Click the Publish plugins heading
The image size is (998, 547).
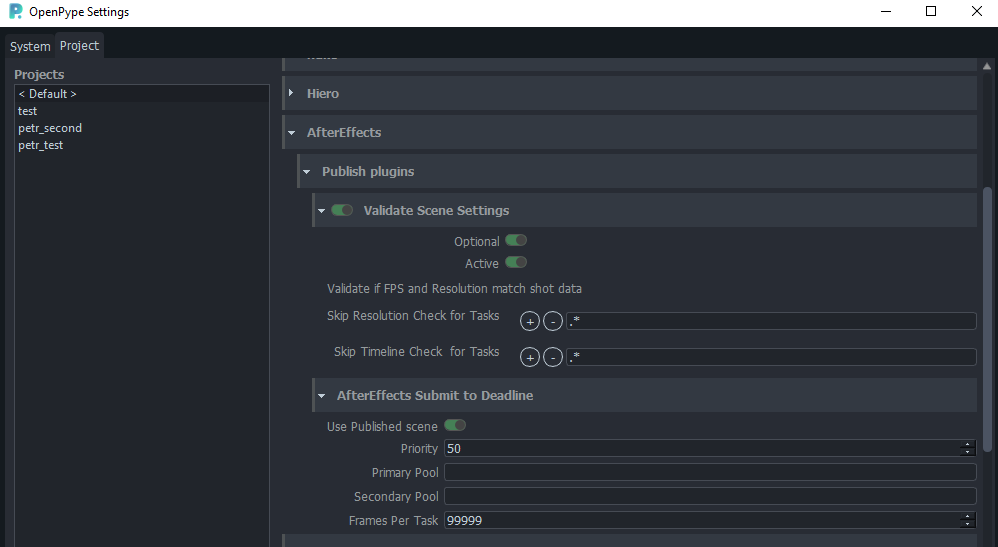368,171
